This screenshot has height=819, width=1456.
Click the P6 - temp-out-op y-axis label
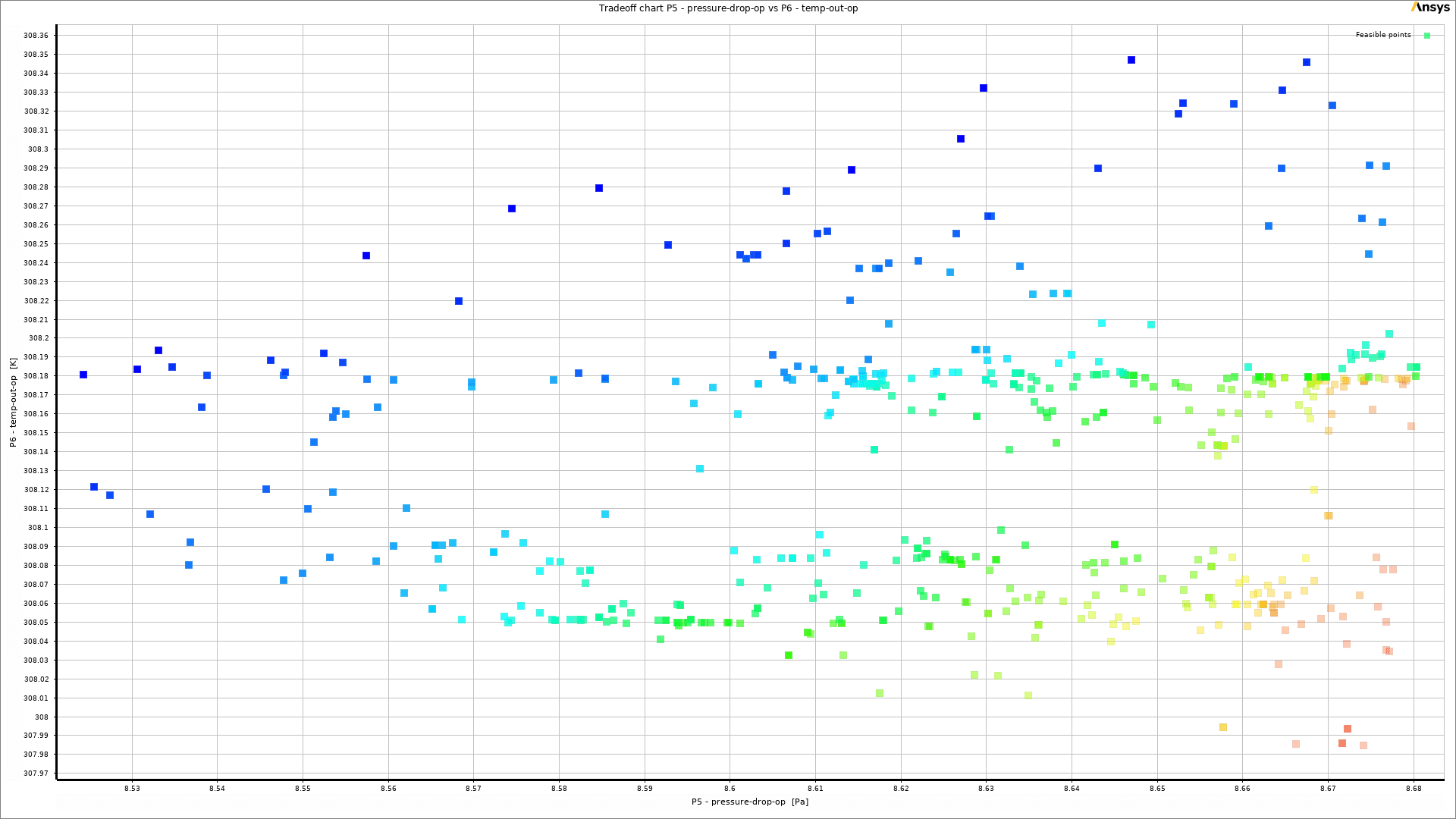[13, 403]
